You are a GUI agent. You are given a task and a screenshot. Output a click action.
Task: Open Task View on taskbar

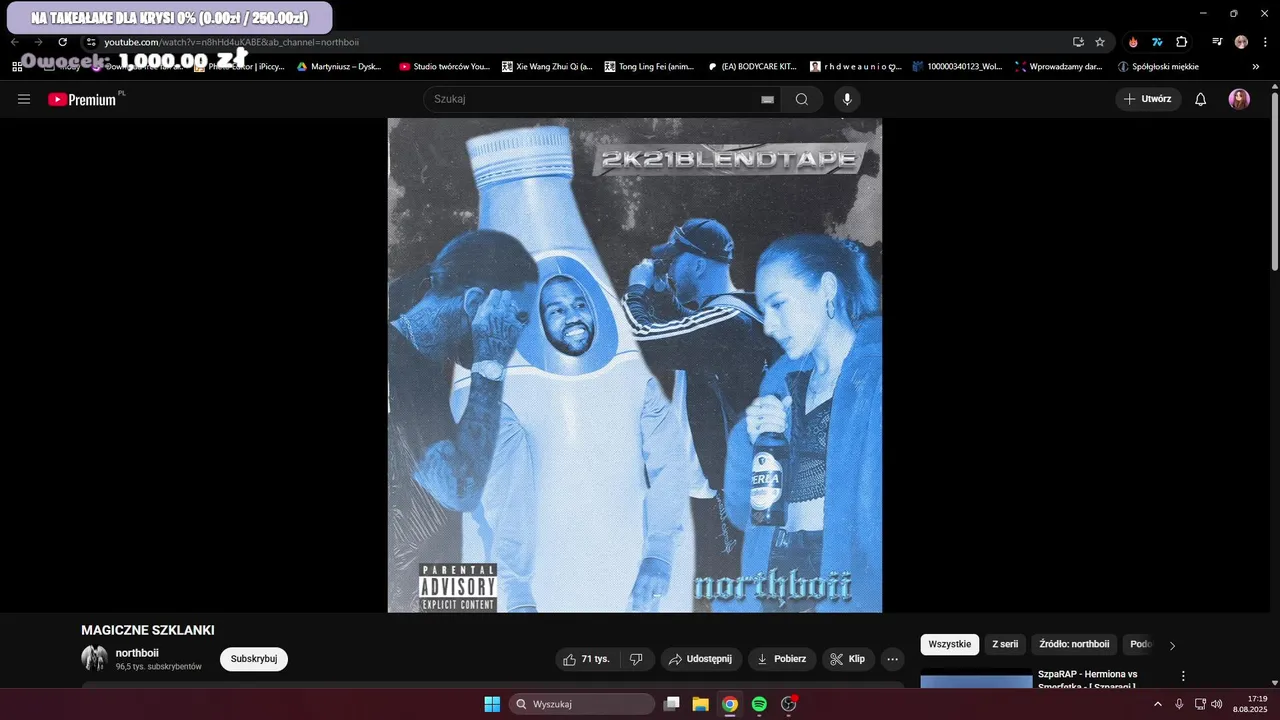point(672,704)
